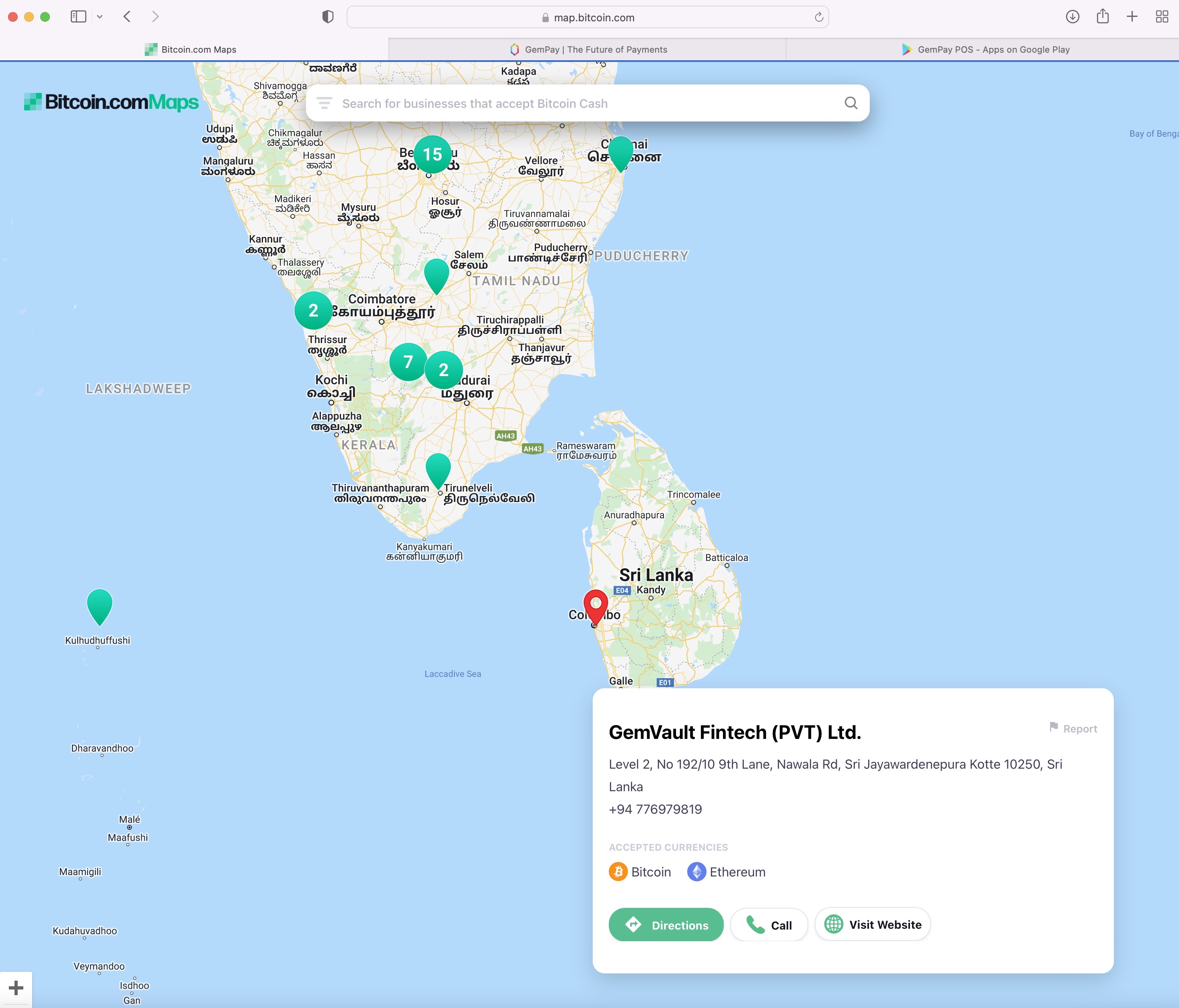Click the red Colombo map pin
The width and height of the screenshot is (1179, 1008).
[596, 605]
